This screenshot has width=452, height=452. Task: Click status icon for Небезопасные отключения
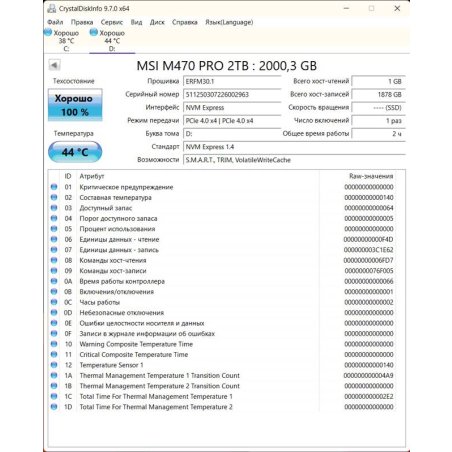point(54,313)
